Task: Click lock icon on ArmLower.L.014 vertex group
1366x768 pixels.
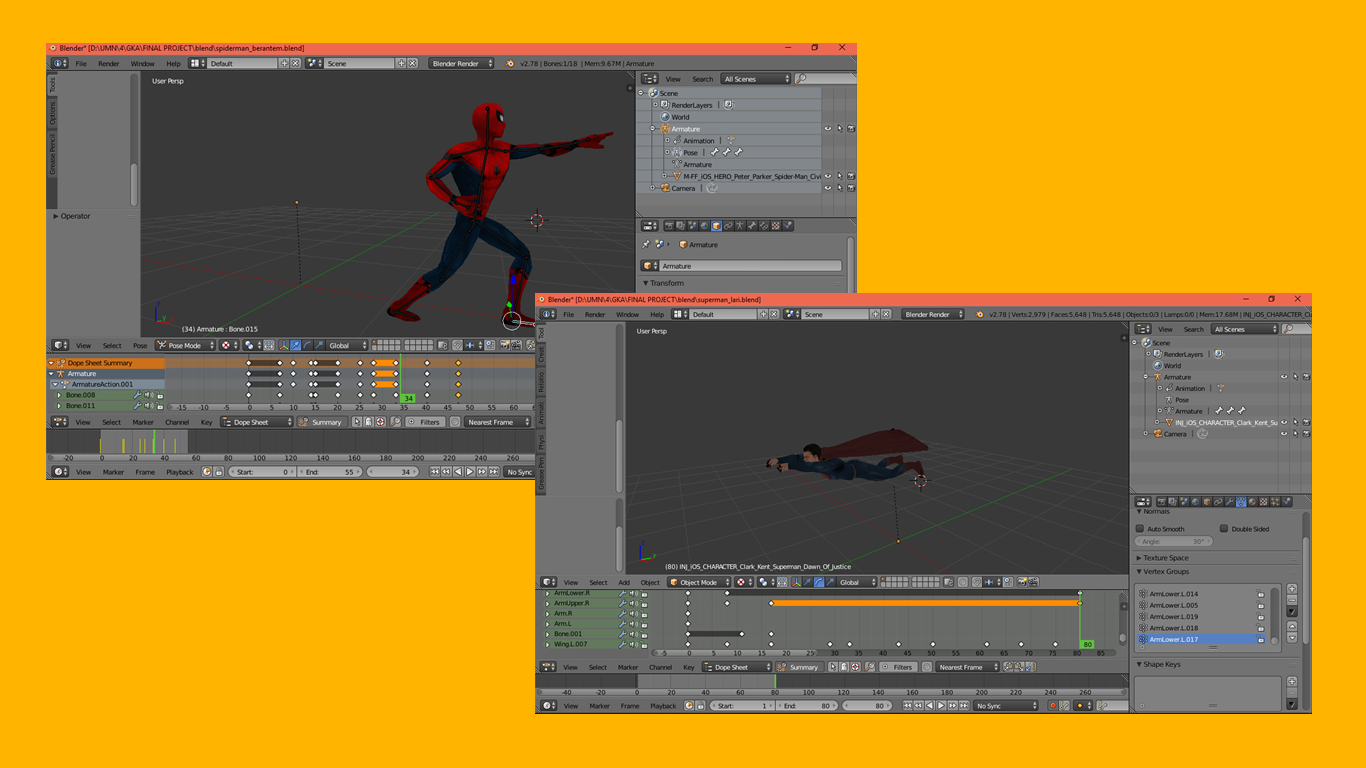Action: pyautogui.click(x=1261, y=594)
